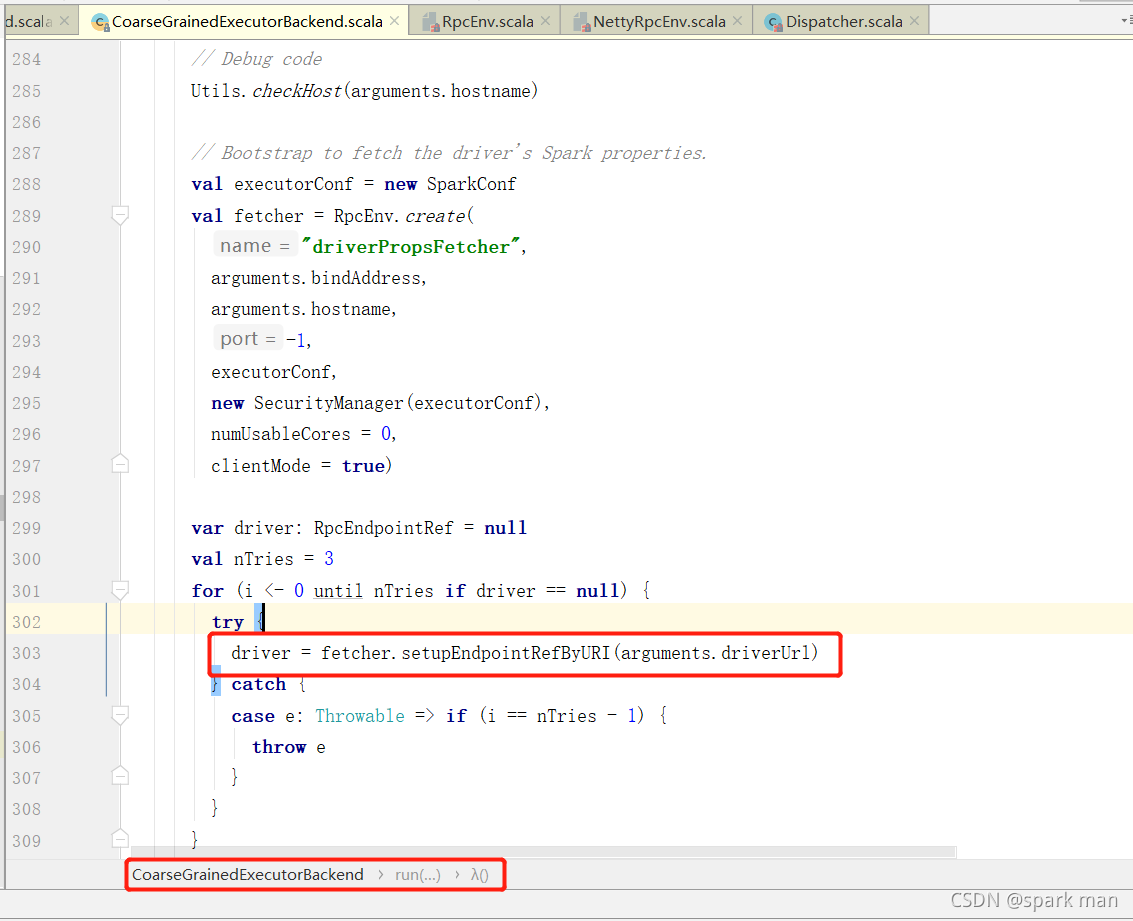
Task: Click the CoarseGrainedExecutorBackend.scala file icon
Action: pyautogui.click(x=100, y=22)
